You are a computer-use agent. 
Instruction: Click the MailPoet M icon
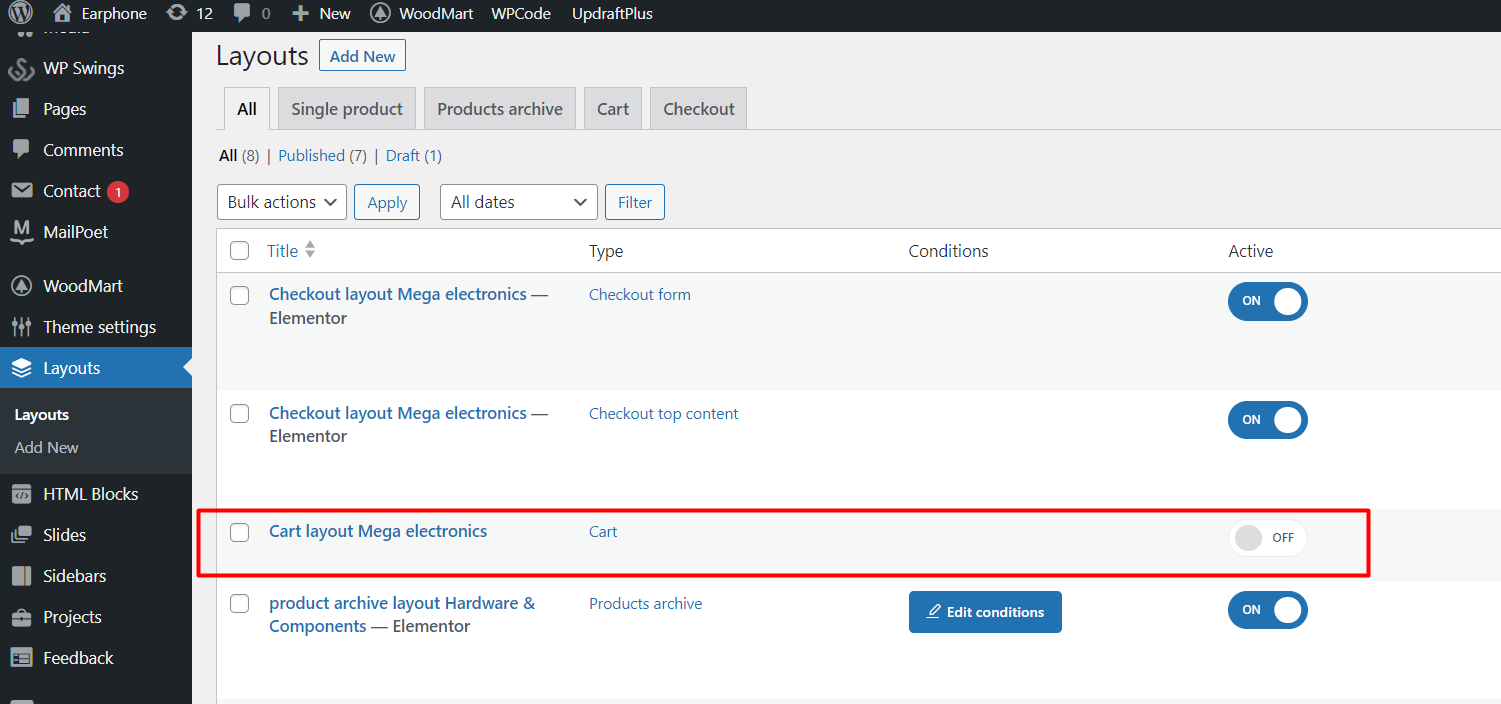[x=22, y=232]
